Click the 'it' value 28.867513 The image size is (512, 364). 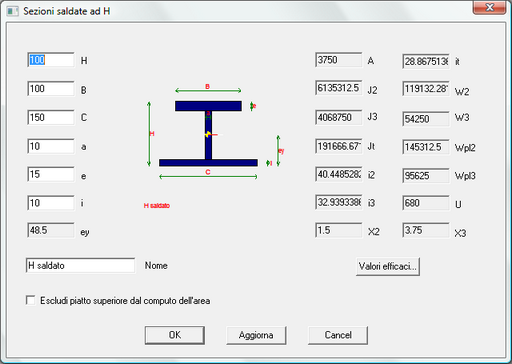(426, 62)
